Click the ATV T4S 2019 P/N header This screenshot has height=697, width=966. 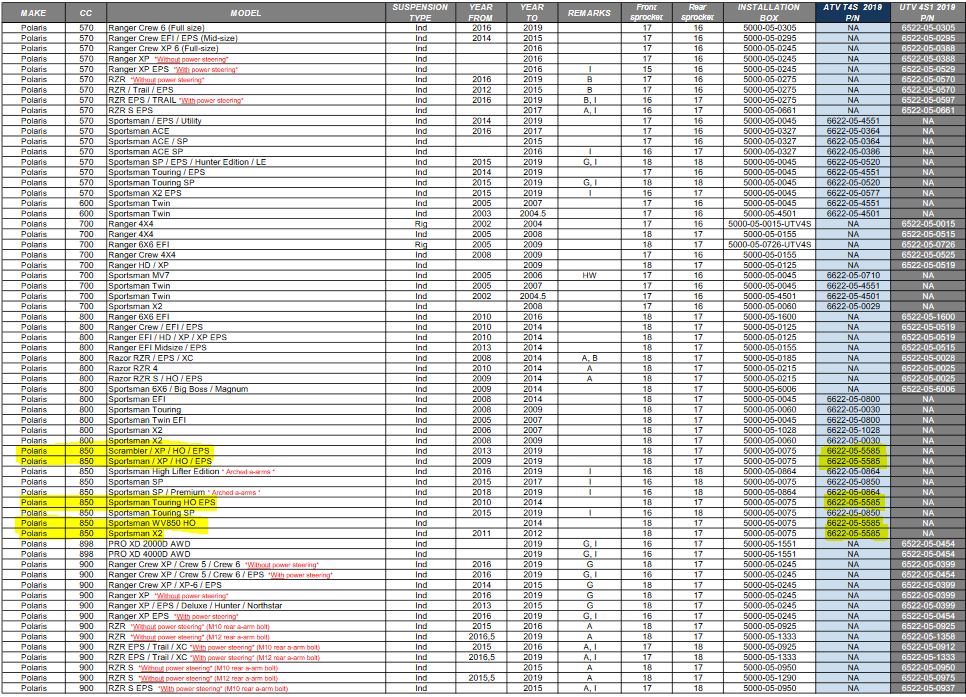click(853, 12)
